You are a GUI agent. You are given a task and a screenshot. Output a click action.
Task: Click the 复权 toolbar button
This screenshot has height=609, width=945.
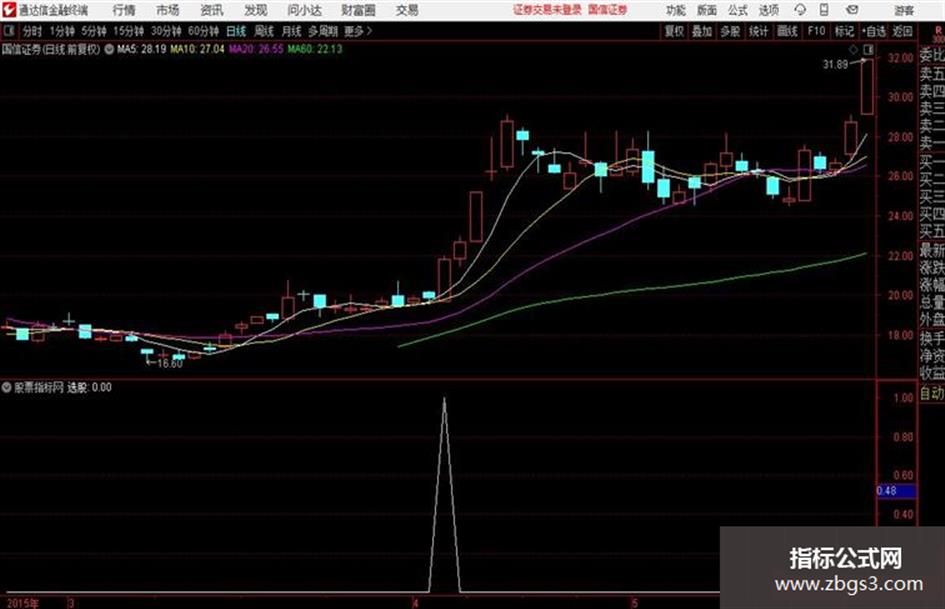pos(674,31)
